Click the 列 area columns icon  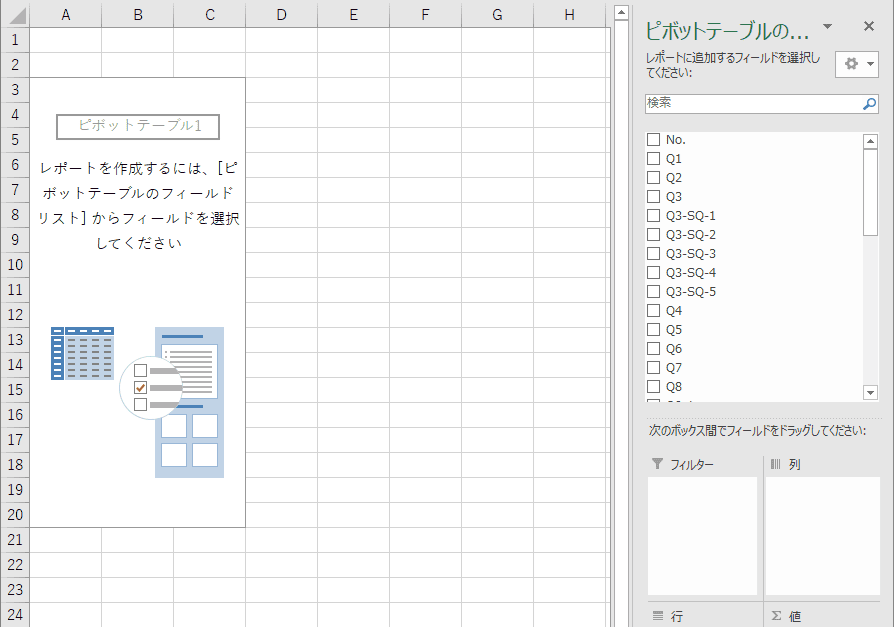775,464
